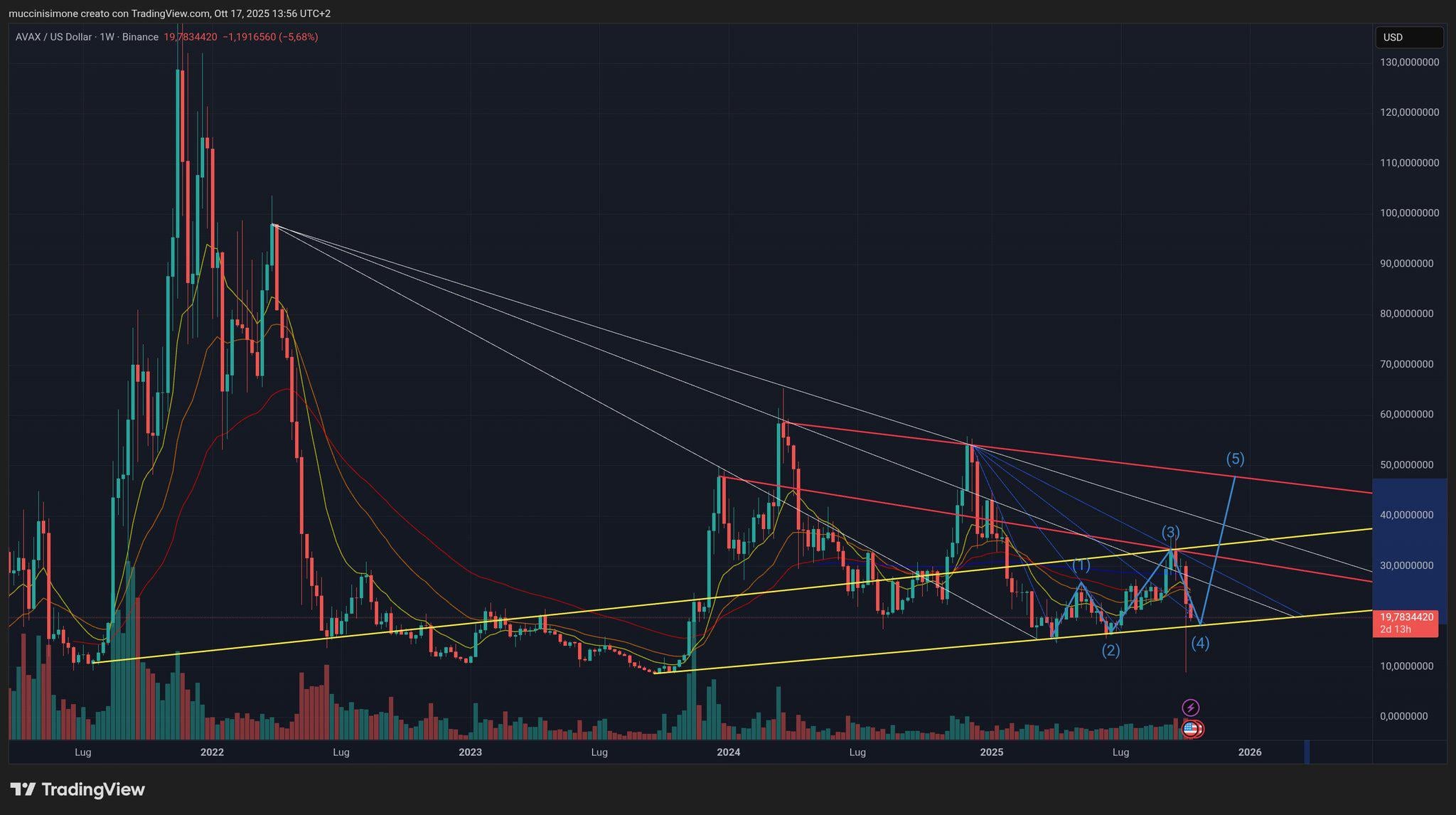The height and width of the screenshot is (815, 1456).
Task: Click the Binance exchange label in header
Action: tap(140, 37)
